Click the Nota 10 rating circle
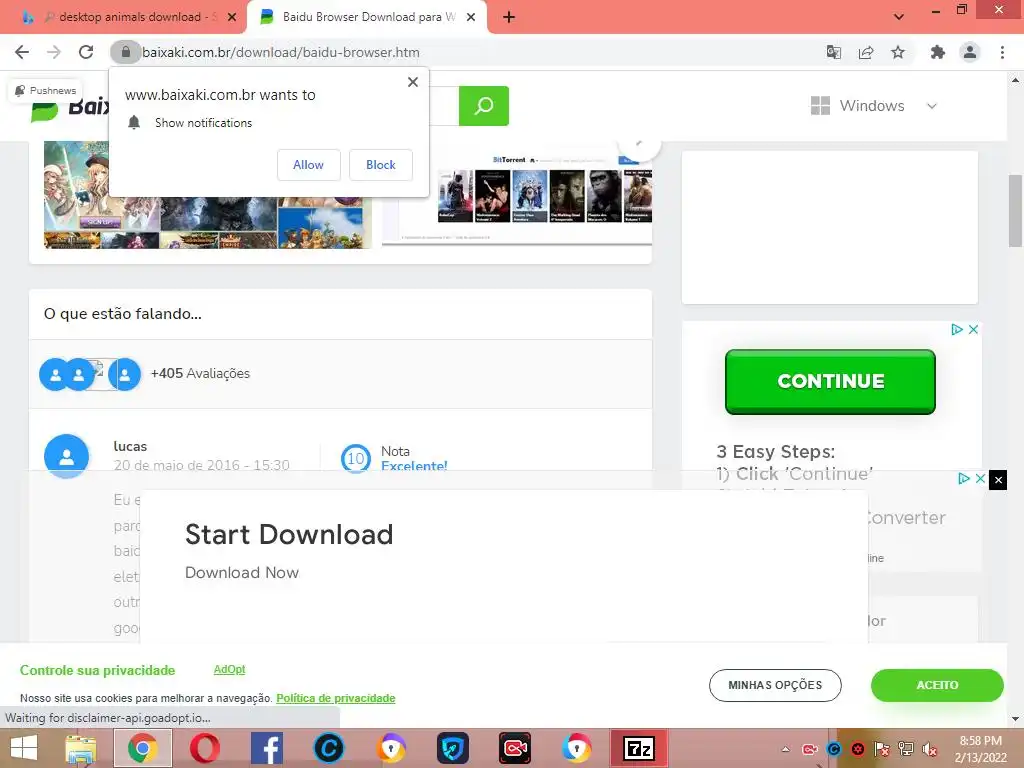1024x768 pixels. coord(355,458)
